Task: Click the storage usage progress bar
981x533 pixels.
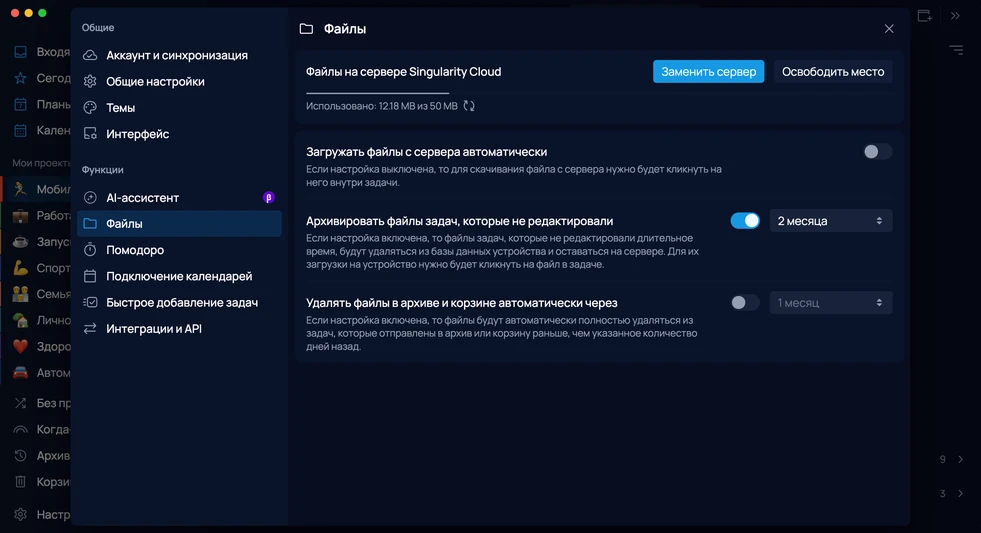Action: click(x=599, y=93)
